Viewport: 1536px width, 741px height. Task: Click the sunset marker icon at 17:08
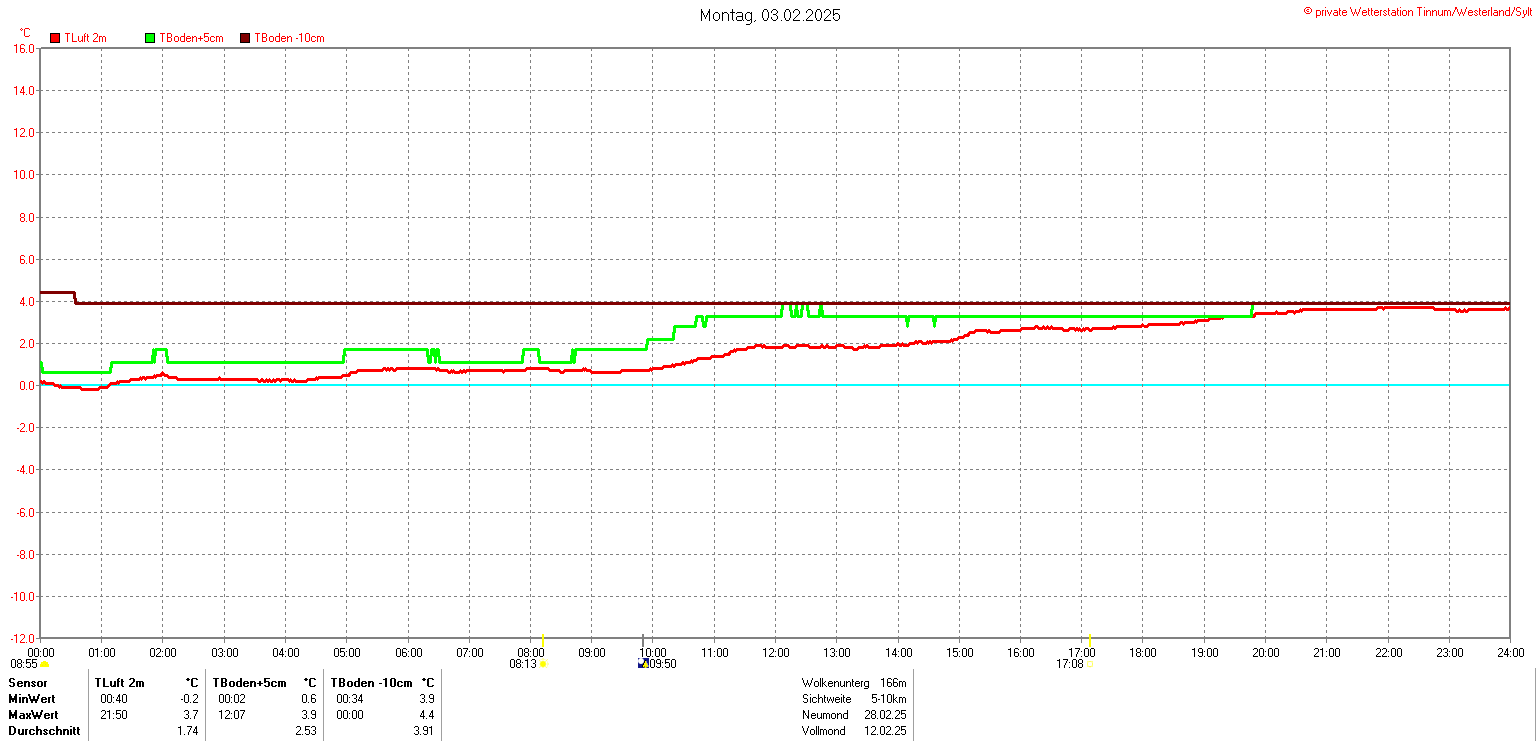(1091, 664)
